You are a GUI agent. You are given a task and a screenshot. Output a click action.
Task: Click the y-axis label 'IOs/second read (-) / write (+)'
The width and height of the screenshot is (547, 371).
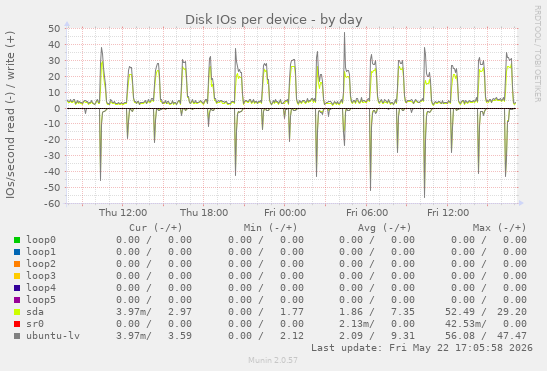click(x=10, y=115)
